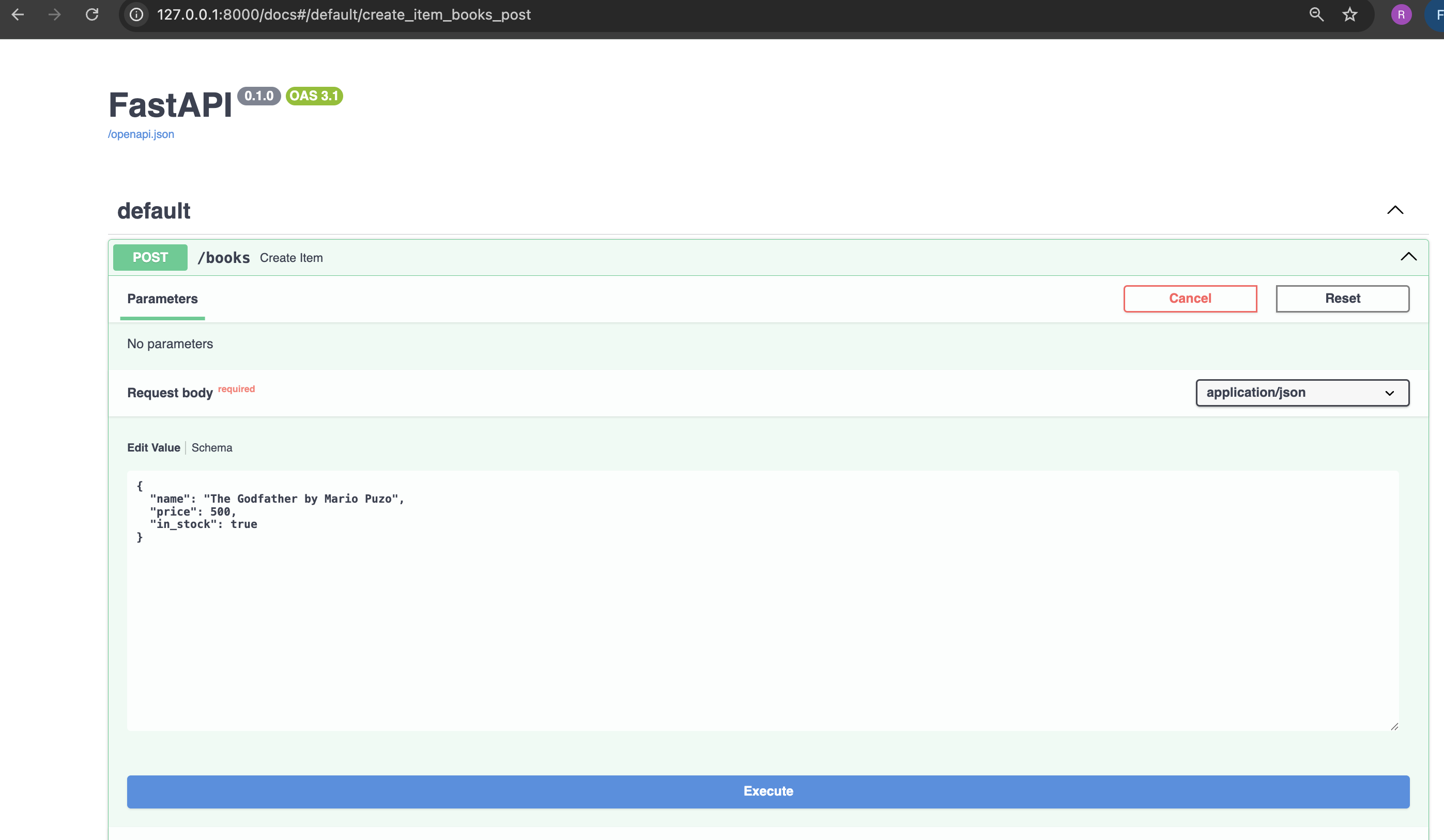The height and width of the screenshot is (840, 1444).
Task: Collapse the POST /books operation
Action: pos(1408,256)
